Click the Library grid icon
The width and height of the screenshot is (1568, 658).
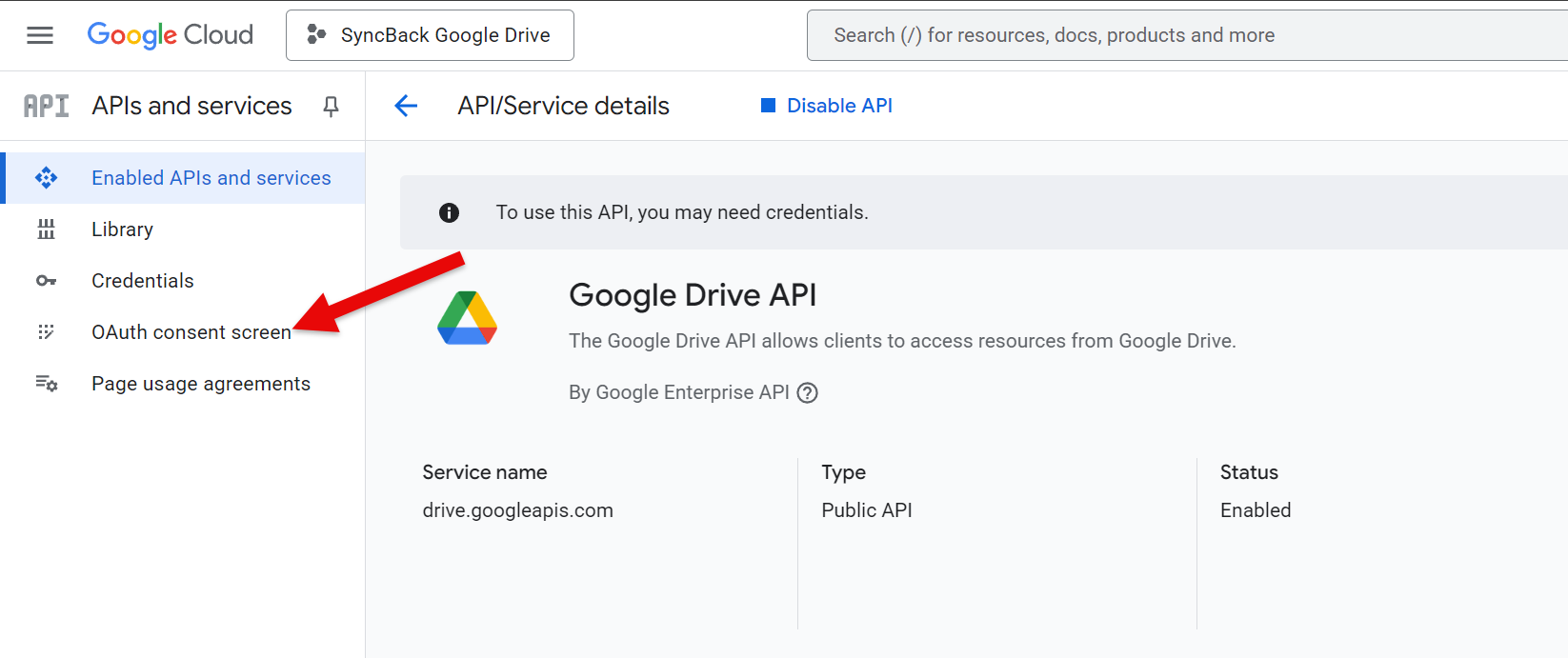coord(46,229)
